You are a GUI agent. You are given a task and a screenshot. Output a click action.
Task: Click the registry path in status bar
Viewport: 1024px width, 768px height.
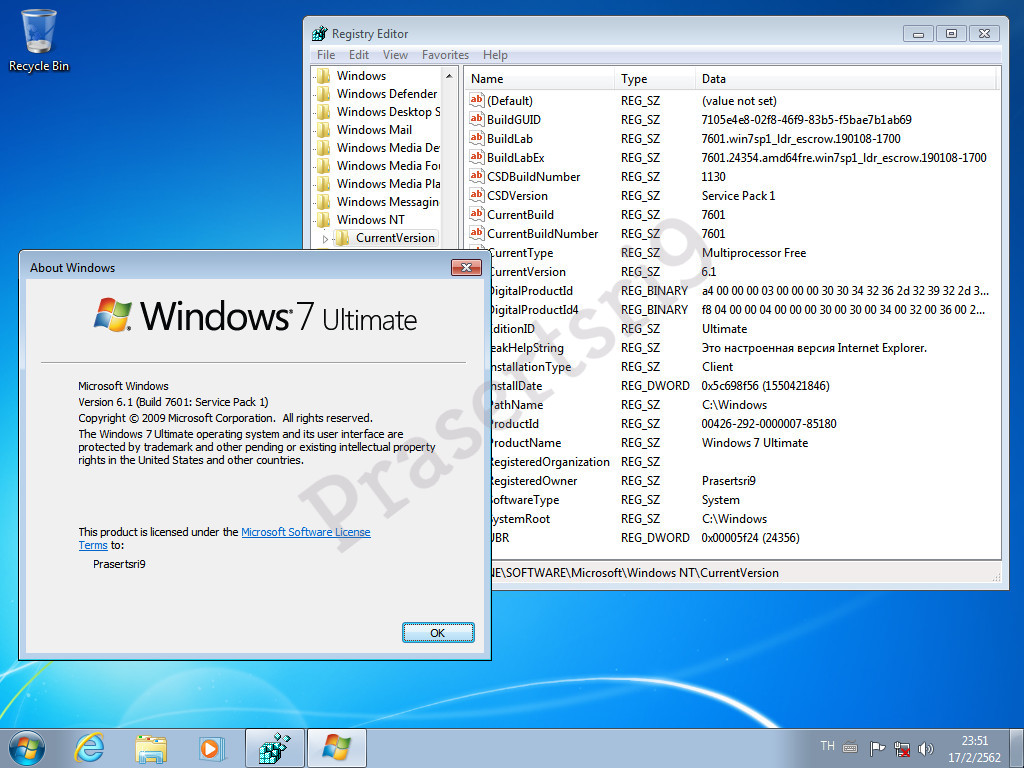635,573
